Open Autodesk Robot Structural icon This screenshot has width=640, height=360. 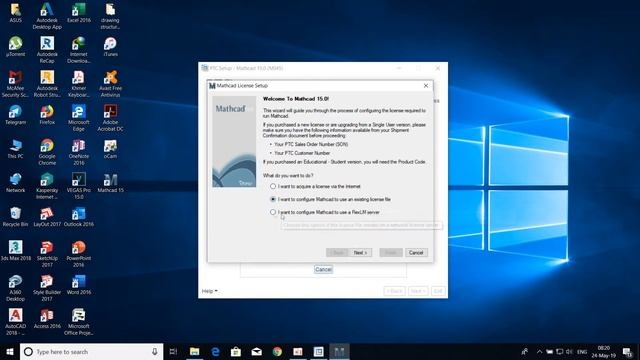(47, 84)
